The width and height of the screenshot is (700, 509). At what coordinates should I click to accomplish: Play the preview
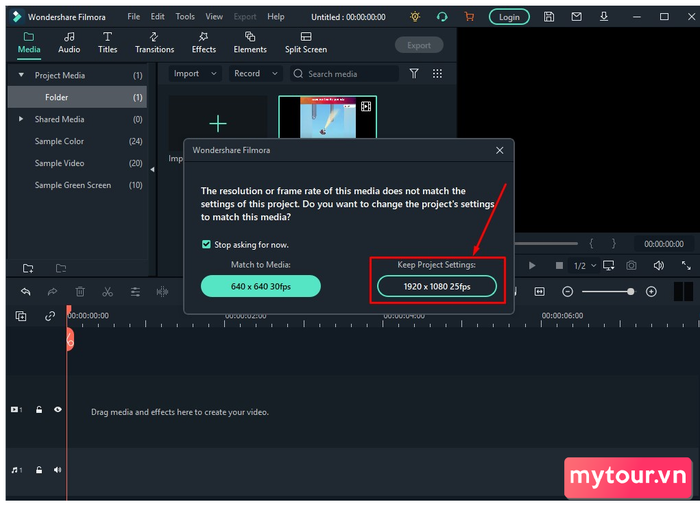pos(532,266)
